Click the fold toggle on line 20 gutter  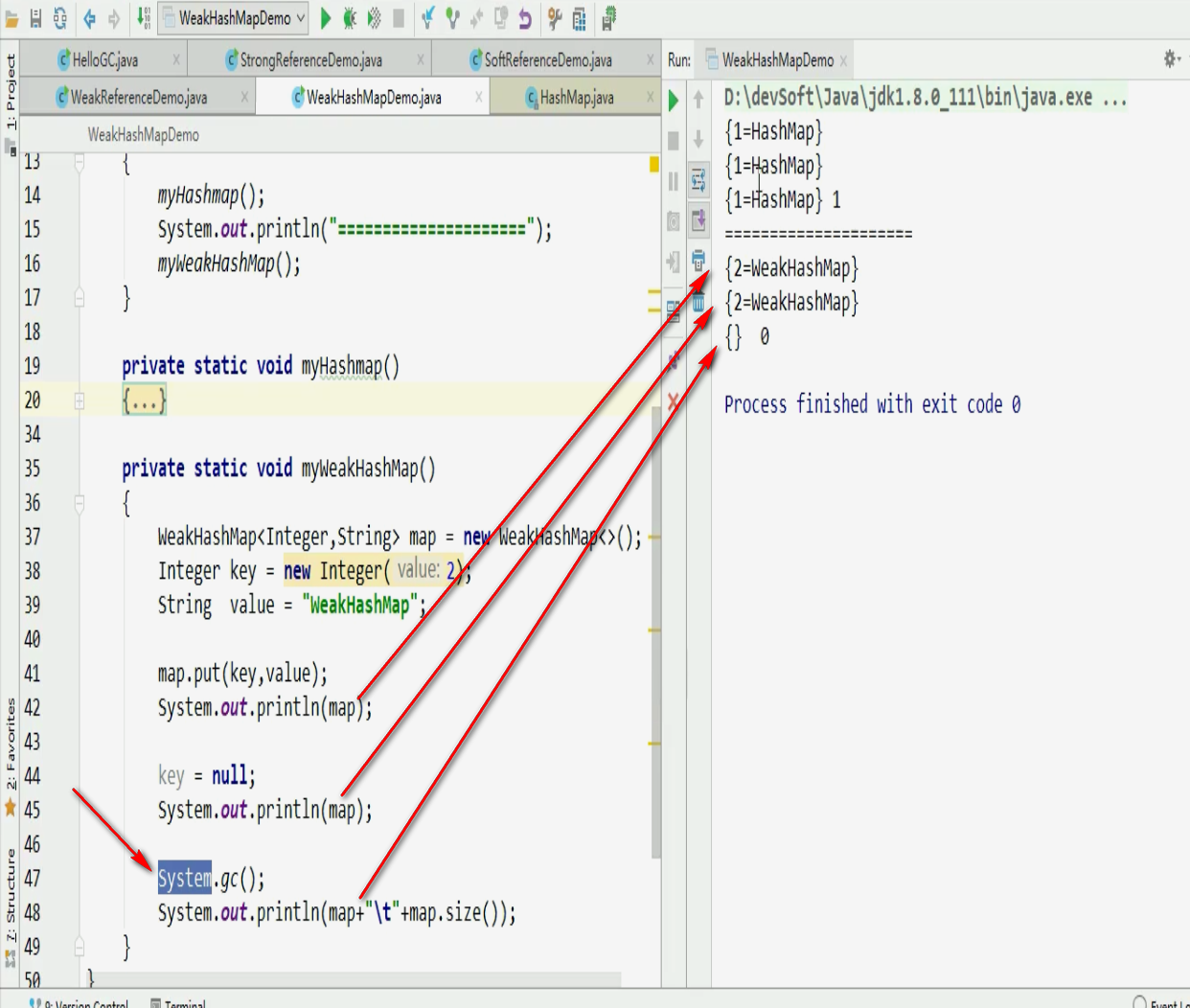pyautogui.click(x=80, y=401)
